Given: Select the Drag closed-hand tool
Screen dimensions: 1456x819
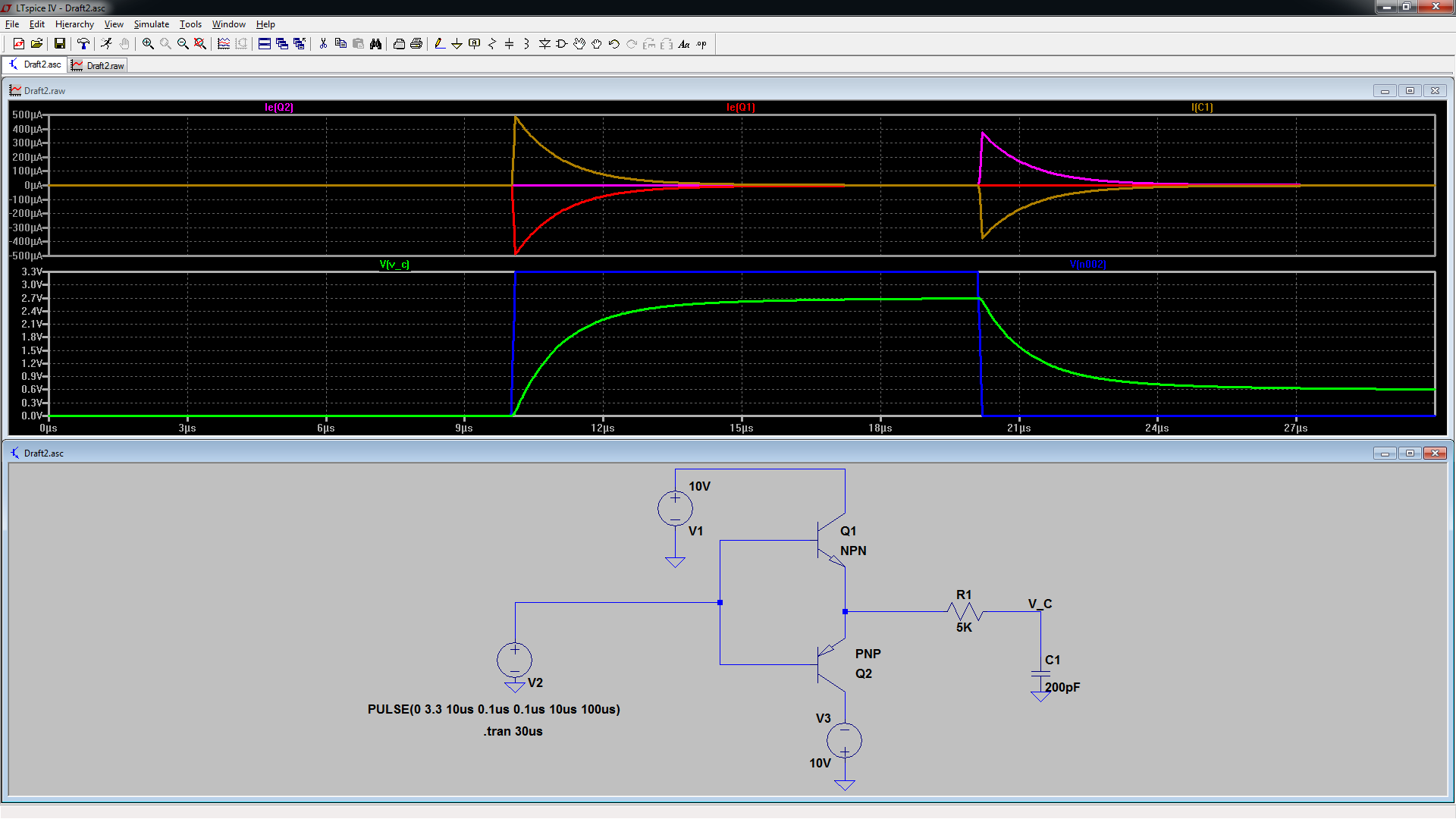Looking at the screenshot, I should coord(597,44).
